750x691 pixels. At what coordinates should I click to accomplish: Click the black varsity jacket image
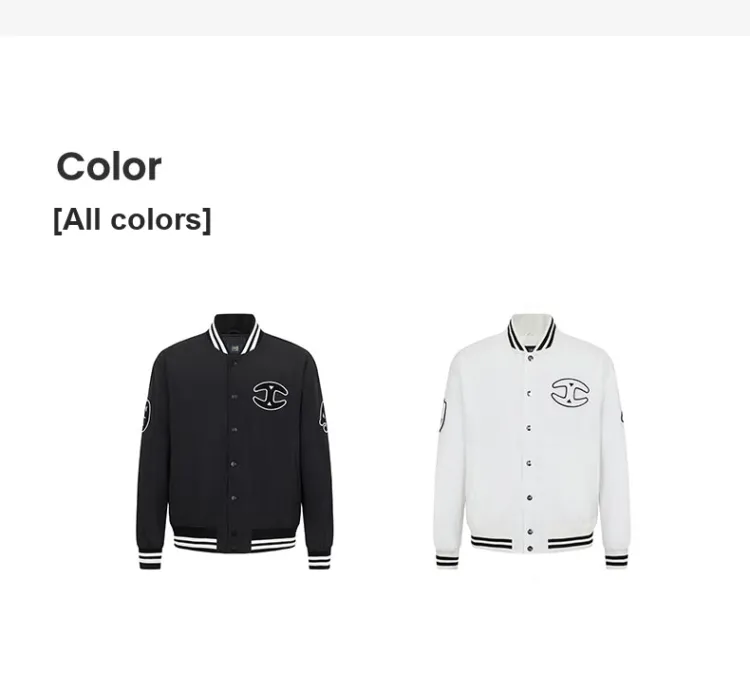coord(234,441)
